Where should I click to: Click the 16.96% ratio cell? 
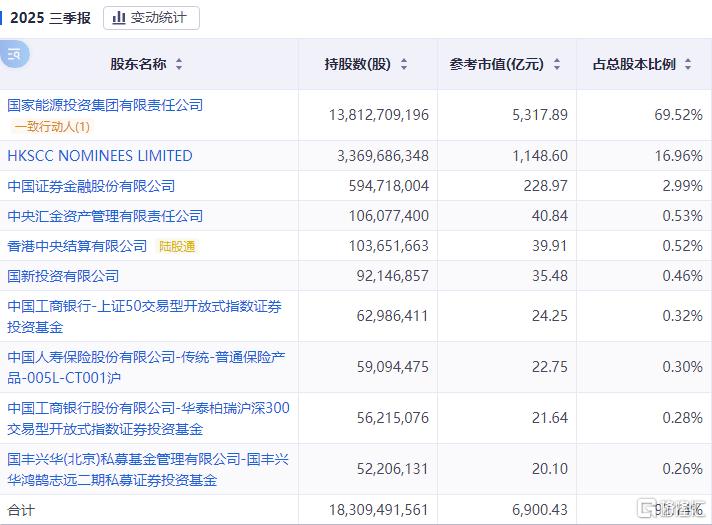pos(678,156)
